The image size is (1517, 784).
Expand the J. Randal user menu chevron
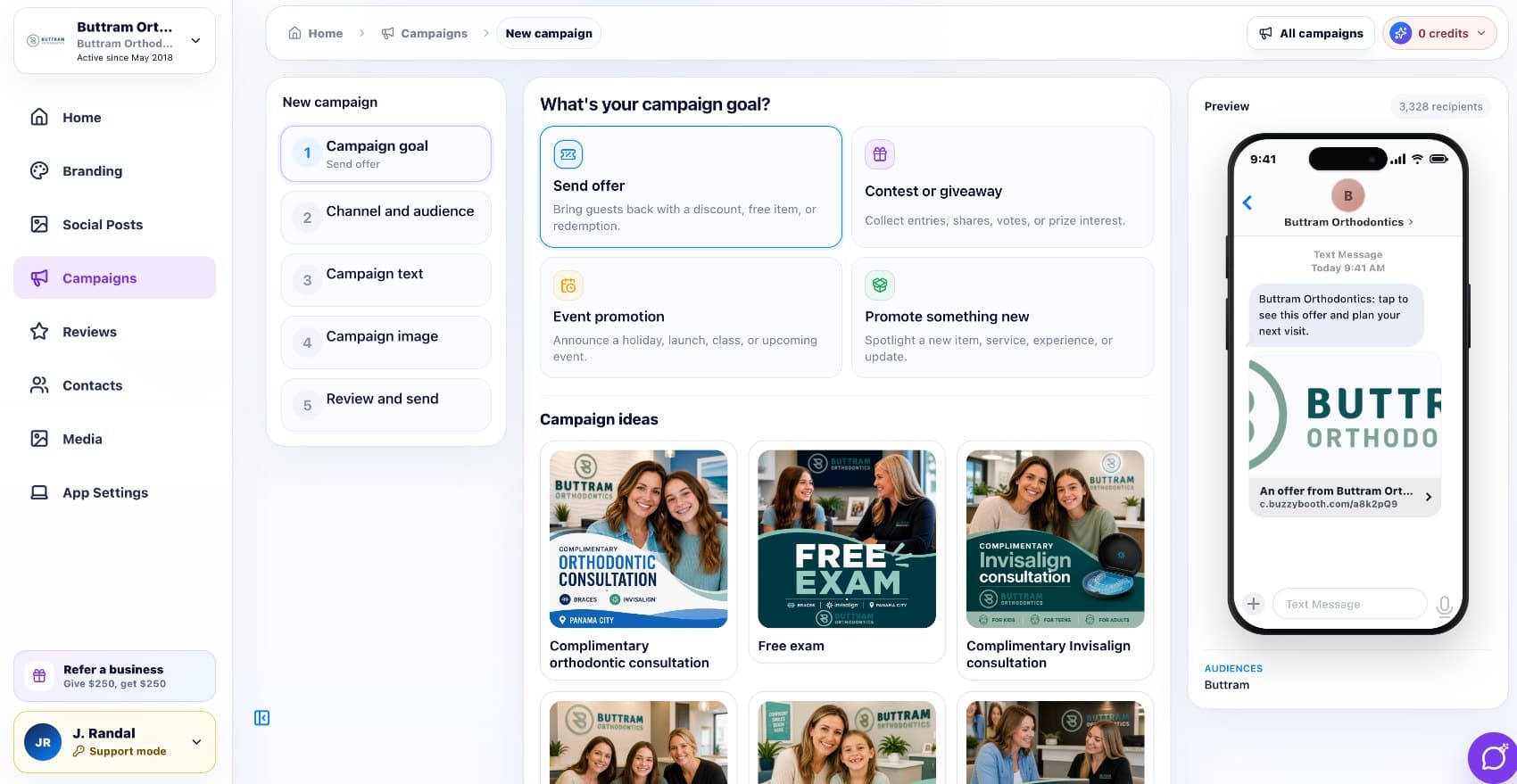click(196, 742)
